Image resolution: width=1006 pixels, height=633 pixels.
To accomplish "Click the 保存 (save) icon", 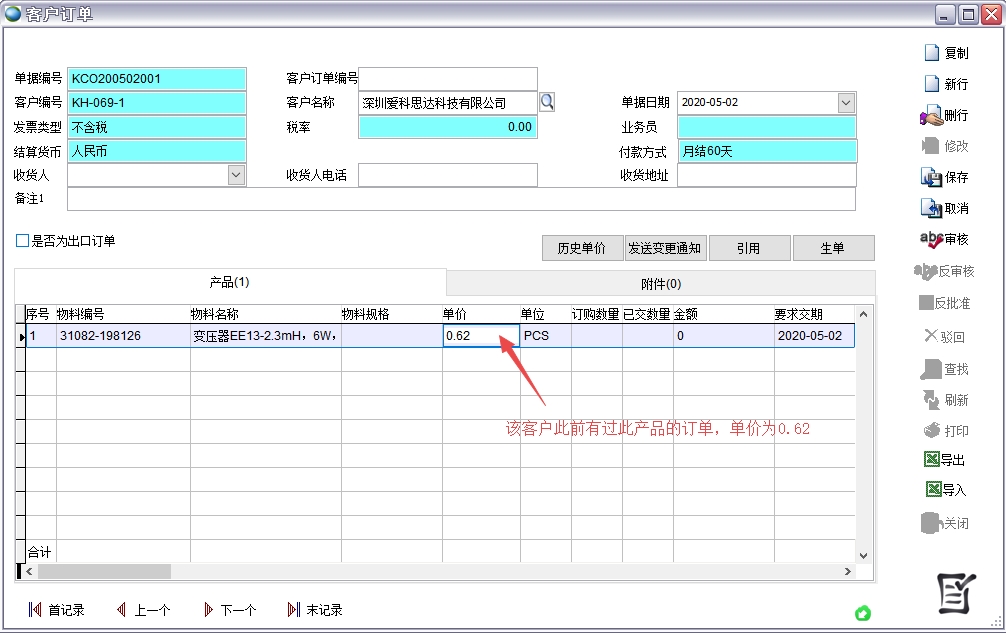I will [931, 177].
